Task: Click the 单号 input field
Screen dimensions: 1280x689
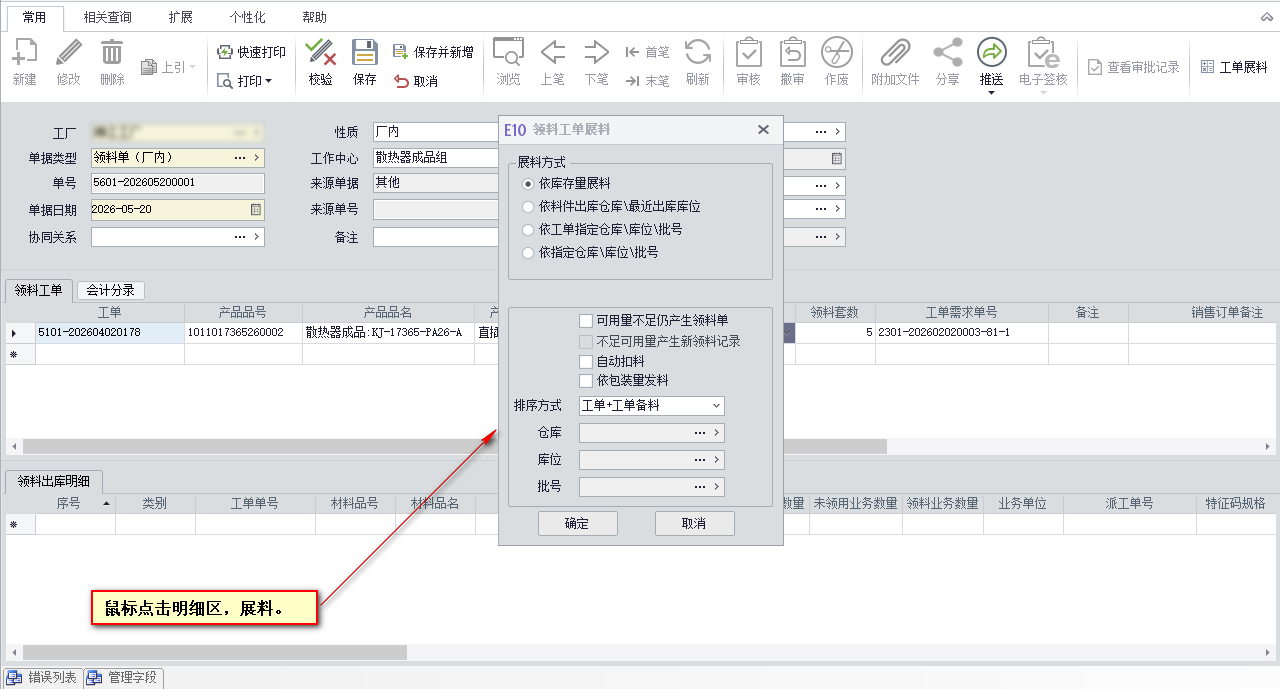Action: (x=178, y=183)
